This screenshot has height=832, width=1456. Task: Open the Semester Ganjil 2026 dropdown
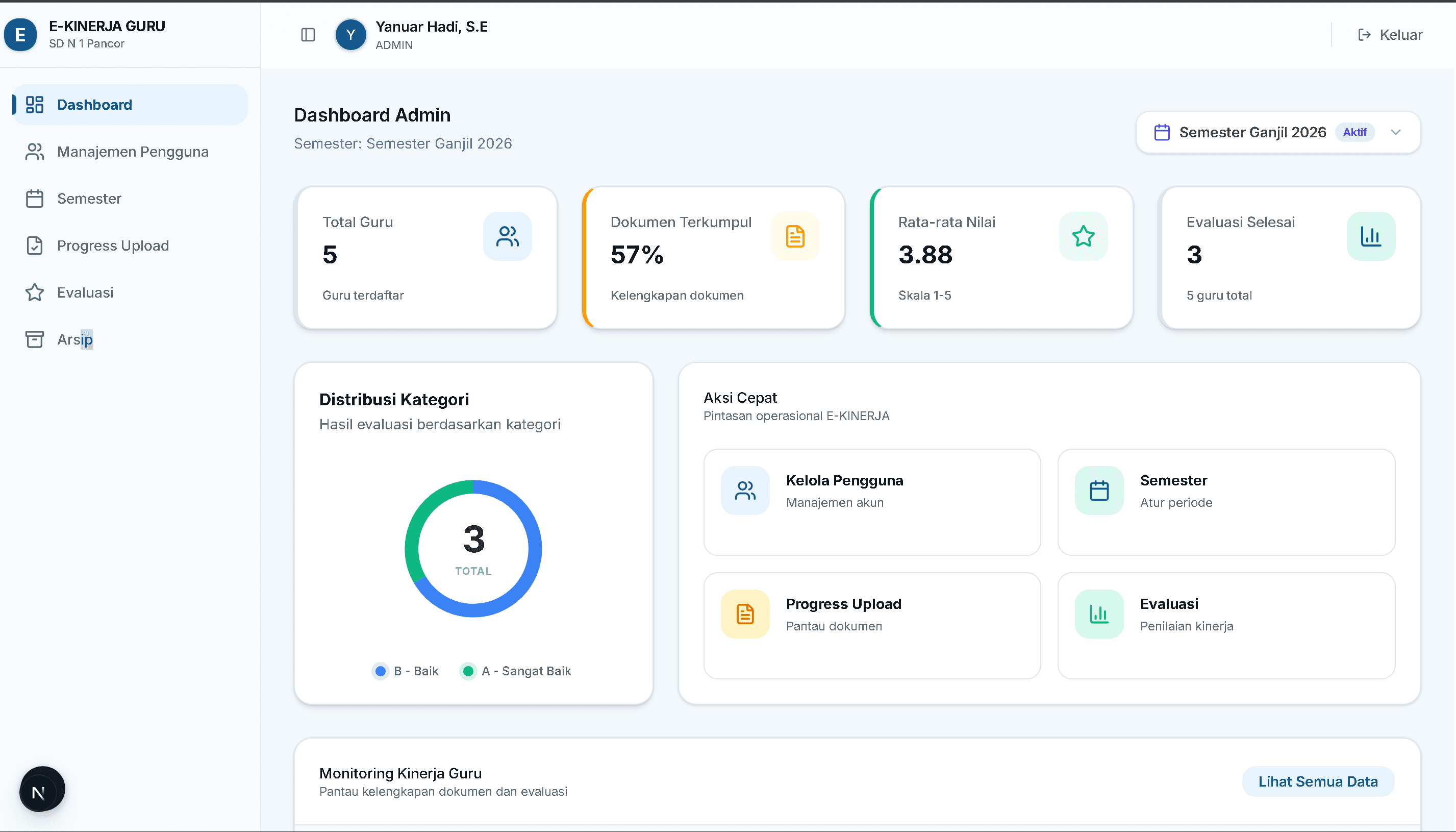tap(1278, 132)
